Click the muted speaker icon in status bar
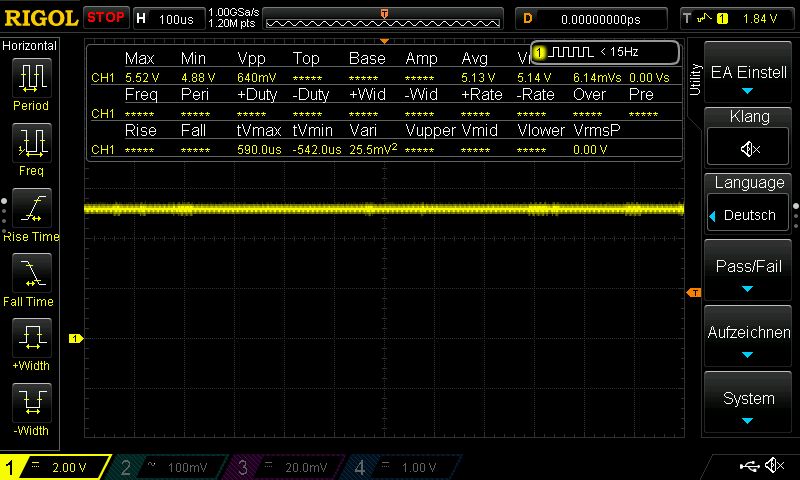800x480 pixels. 775,465
